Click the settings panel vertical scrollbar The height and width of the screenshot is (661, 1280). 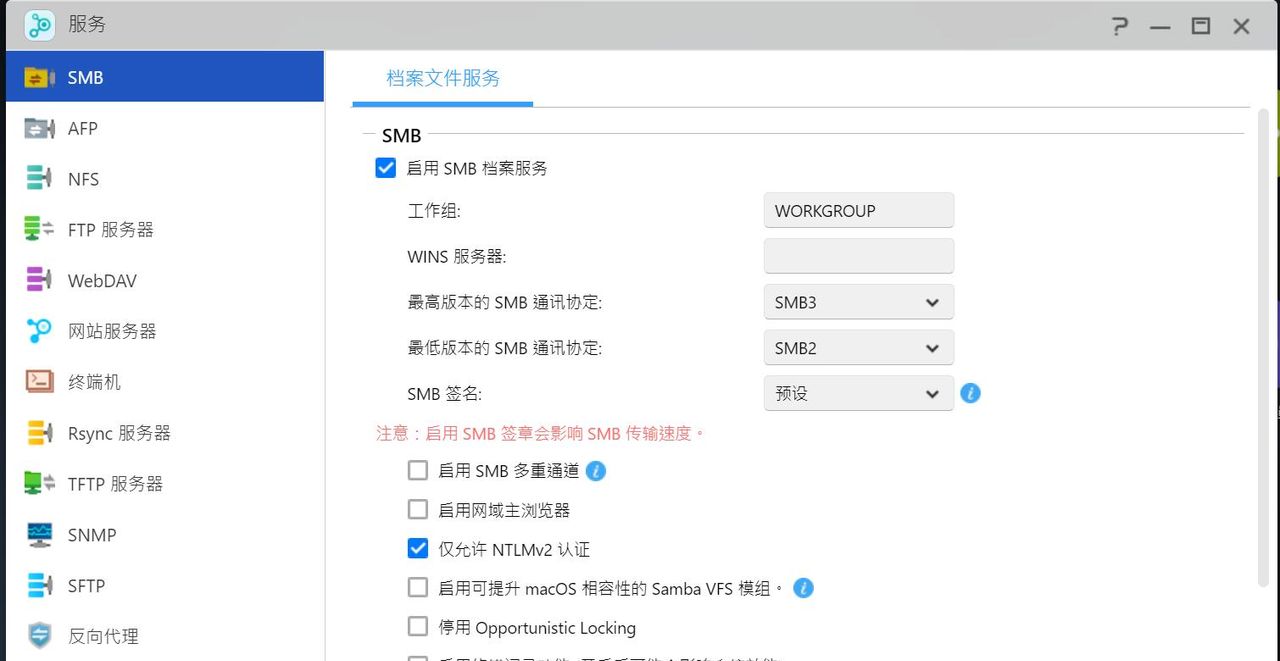(x=1263, y=350)
